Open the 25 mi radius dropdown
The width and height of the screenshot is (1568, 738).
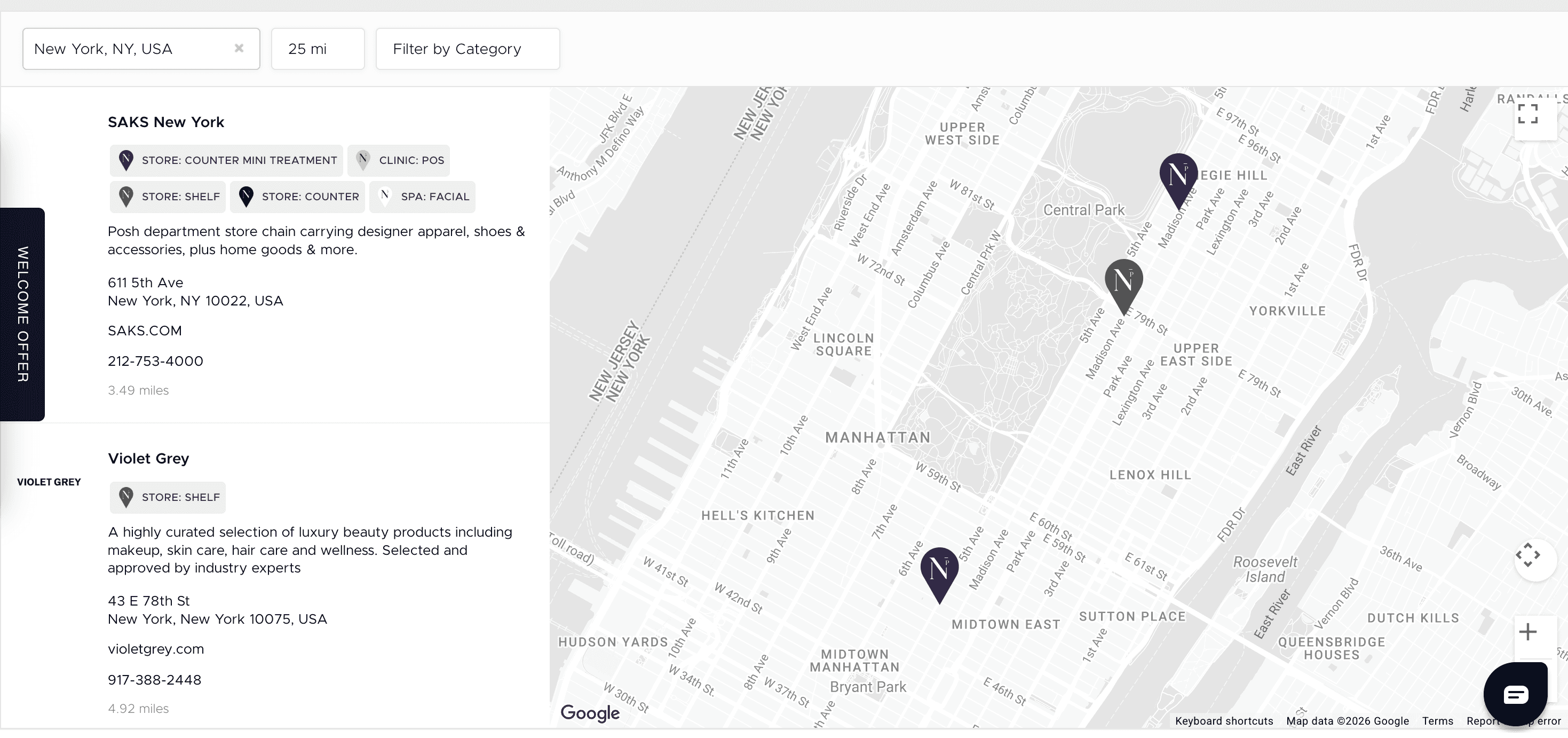click(x=318, y=49)
